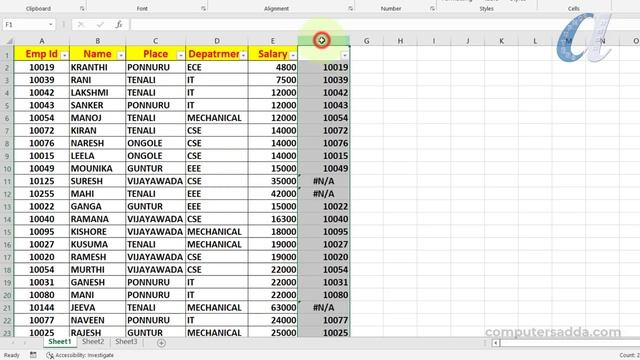Open the Alignment group dialog launcher
640x360 pixels.
click(x=350, y=9)
